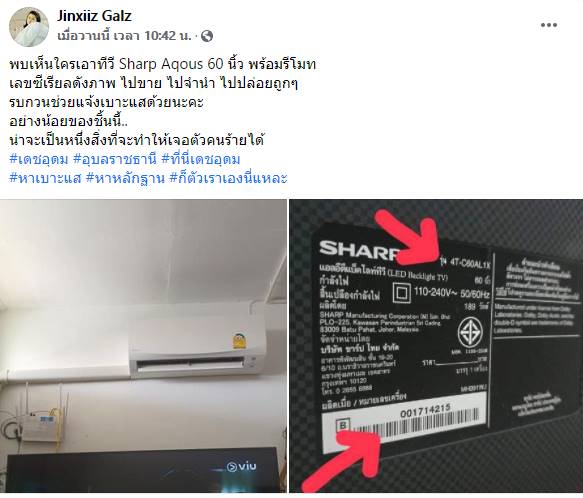Click the Jinxiiz Galz profile picture
Screen dimensions: 583x498
29,27
